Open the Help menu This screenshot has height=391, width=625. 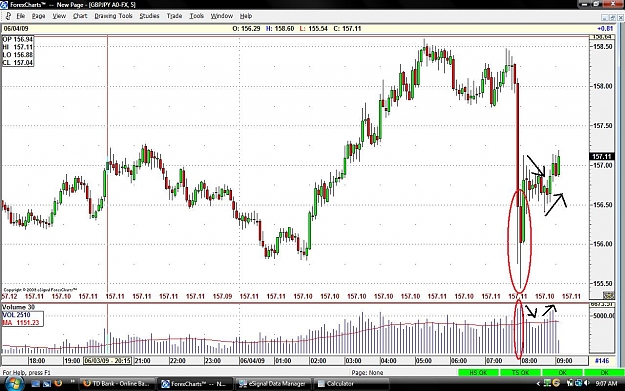[246, 16]
